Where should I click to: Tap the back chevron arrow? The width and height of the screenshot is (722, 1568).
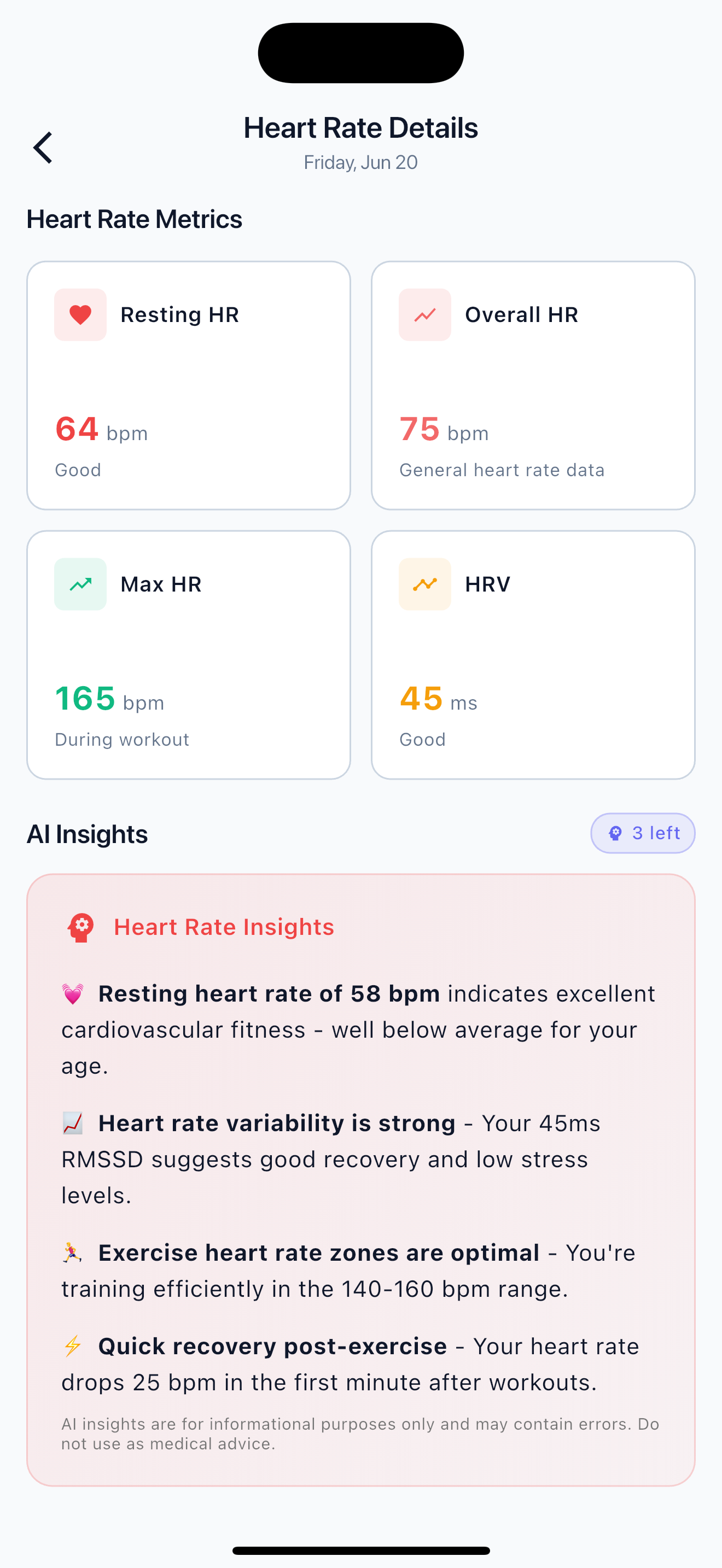point(43,148)
